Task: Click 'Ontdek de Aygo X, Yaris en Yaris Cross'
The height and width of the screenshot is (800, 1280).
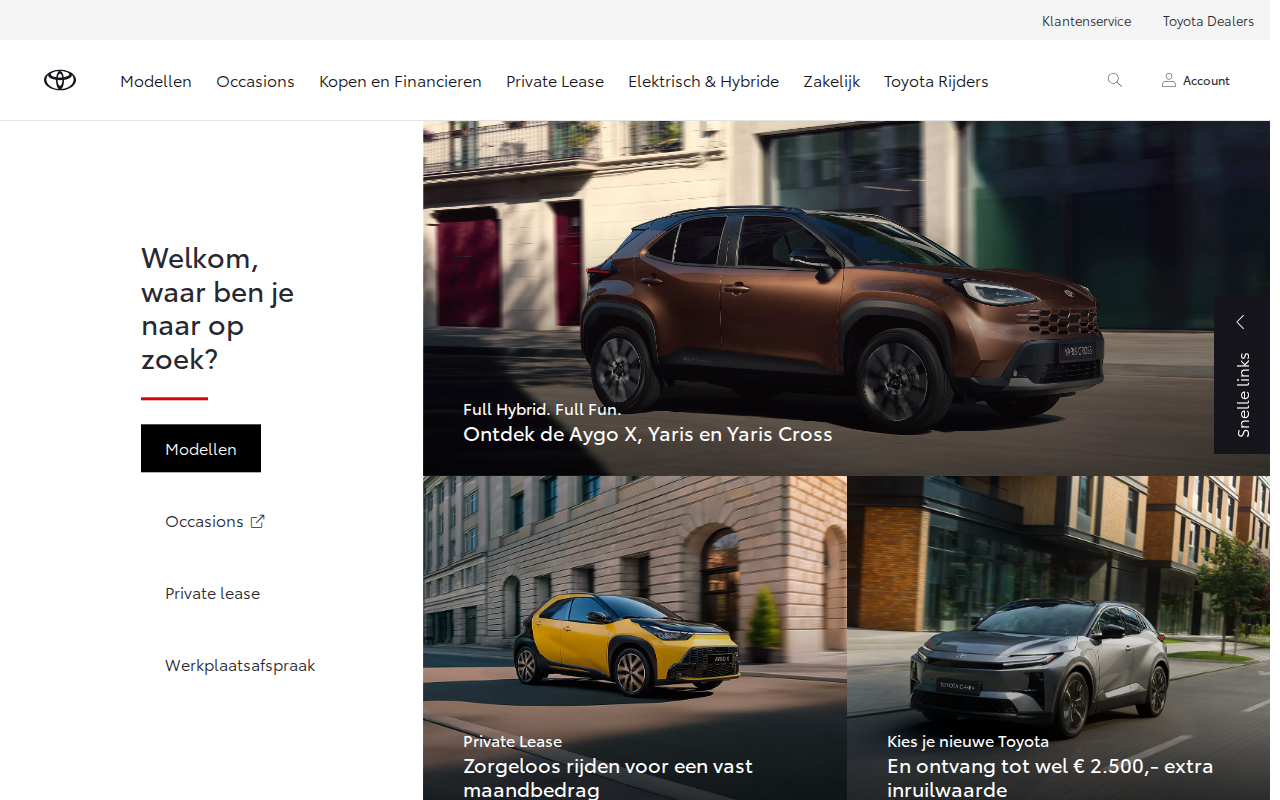Action: [647, 434]
